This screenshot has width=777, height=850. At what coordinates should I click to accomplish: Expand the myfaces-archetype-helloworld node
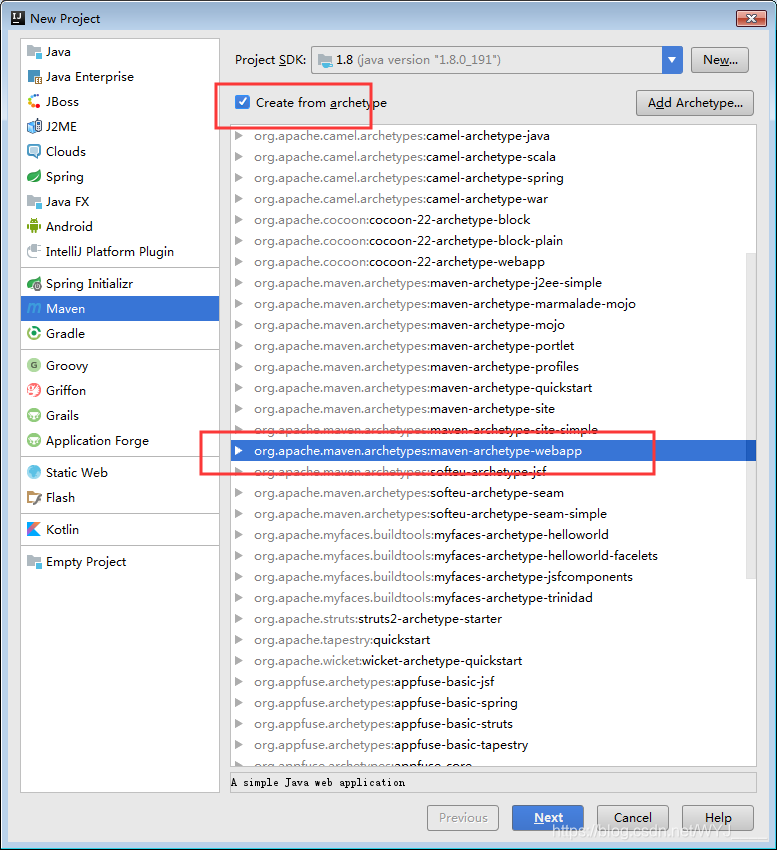(x=239, y=535)
